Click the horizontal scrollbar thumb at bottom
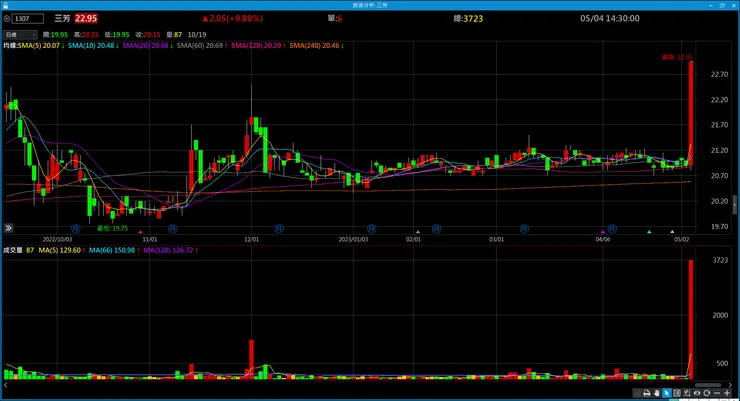Screen dimensions: 740x401 point(708,385)
